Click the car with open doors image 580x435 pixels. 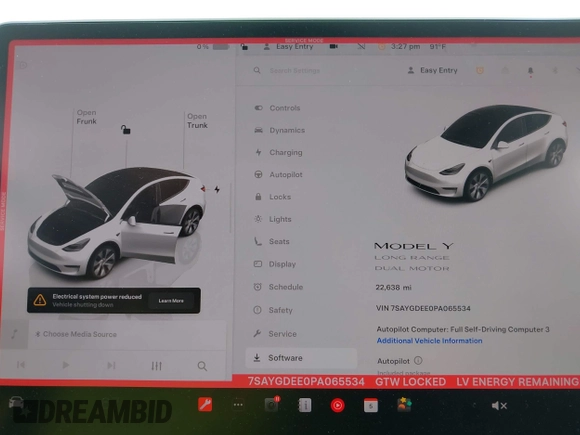pos(117,223)
